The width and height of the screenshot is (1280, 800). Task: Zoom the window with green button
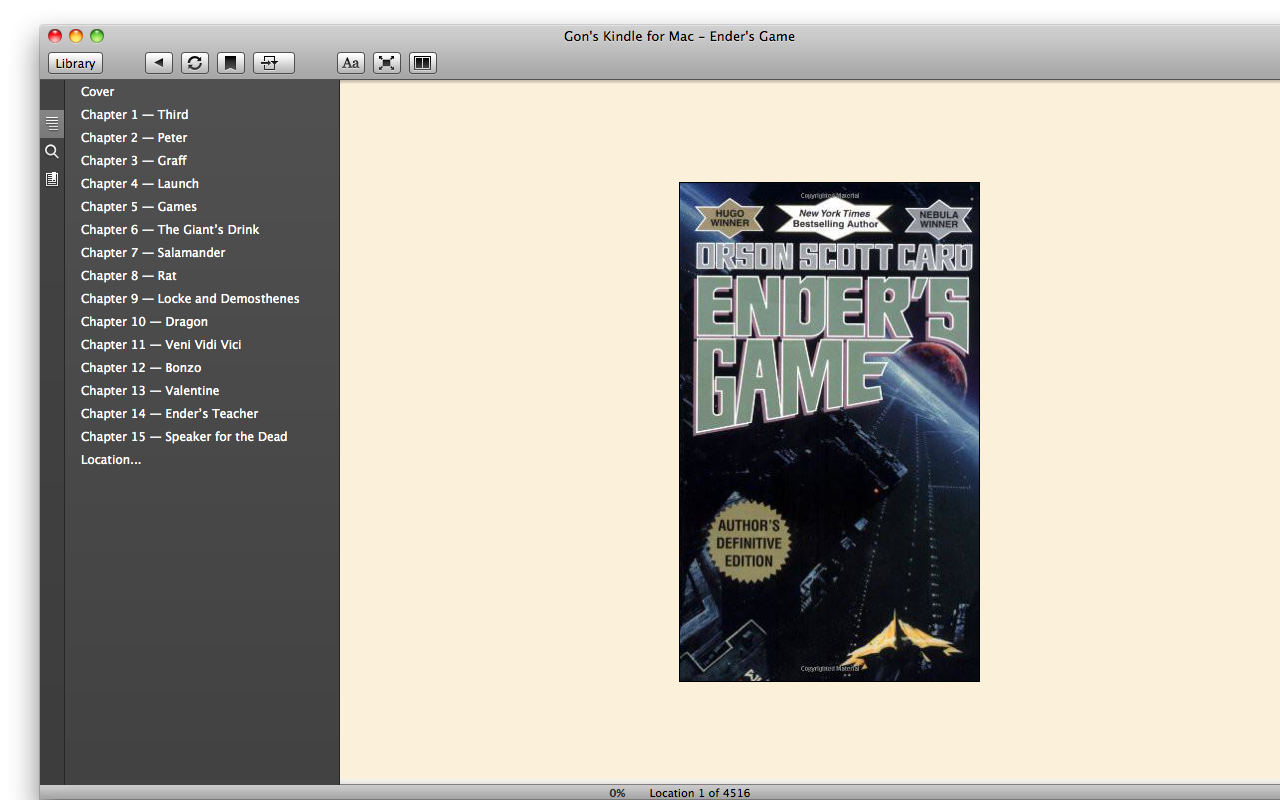click(97, 36)
